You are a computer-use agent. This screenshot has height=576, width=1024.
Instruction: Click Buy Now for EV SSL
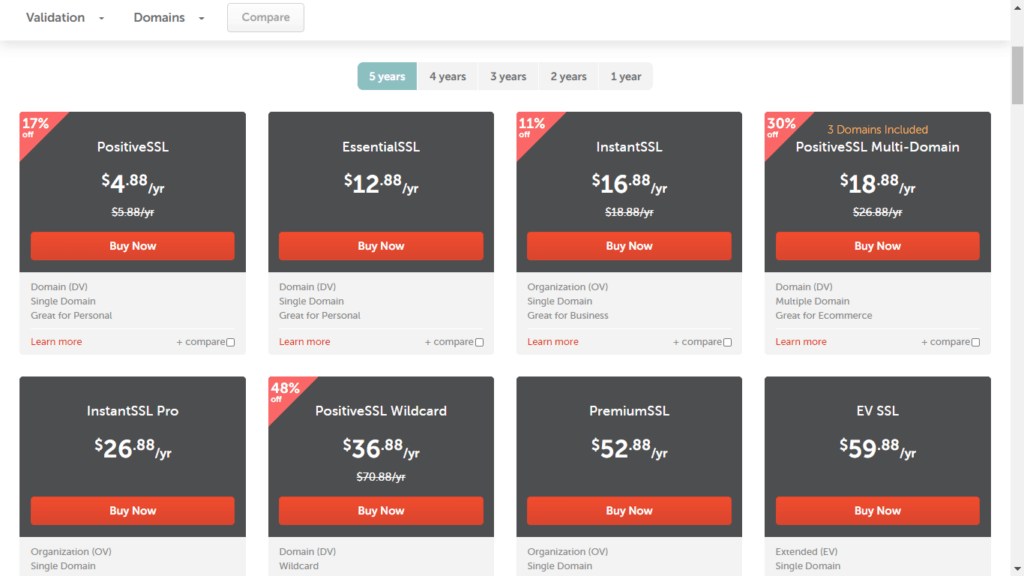[x=877, y=511]
